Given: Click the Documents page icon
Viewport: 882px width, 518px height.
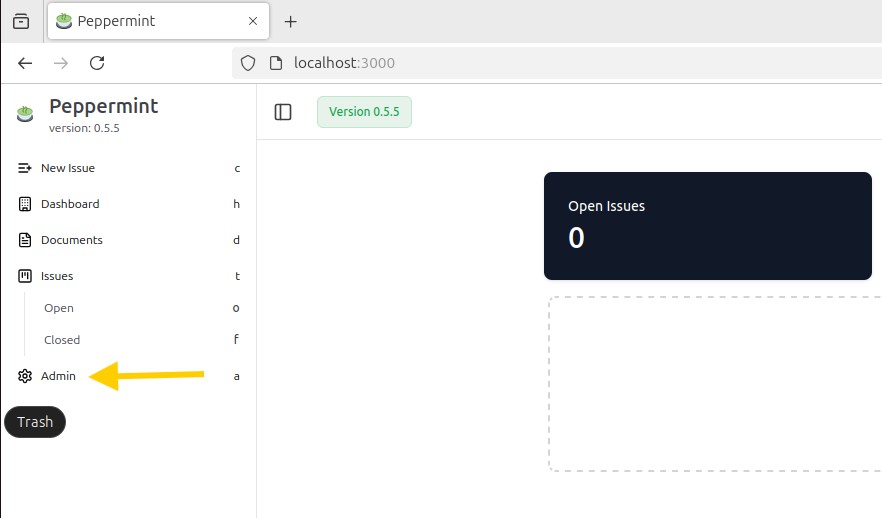Looking at the screenshot, I should (x=25, y=240).
